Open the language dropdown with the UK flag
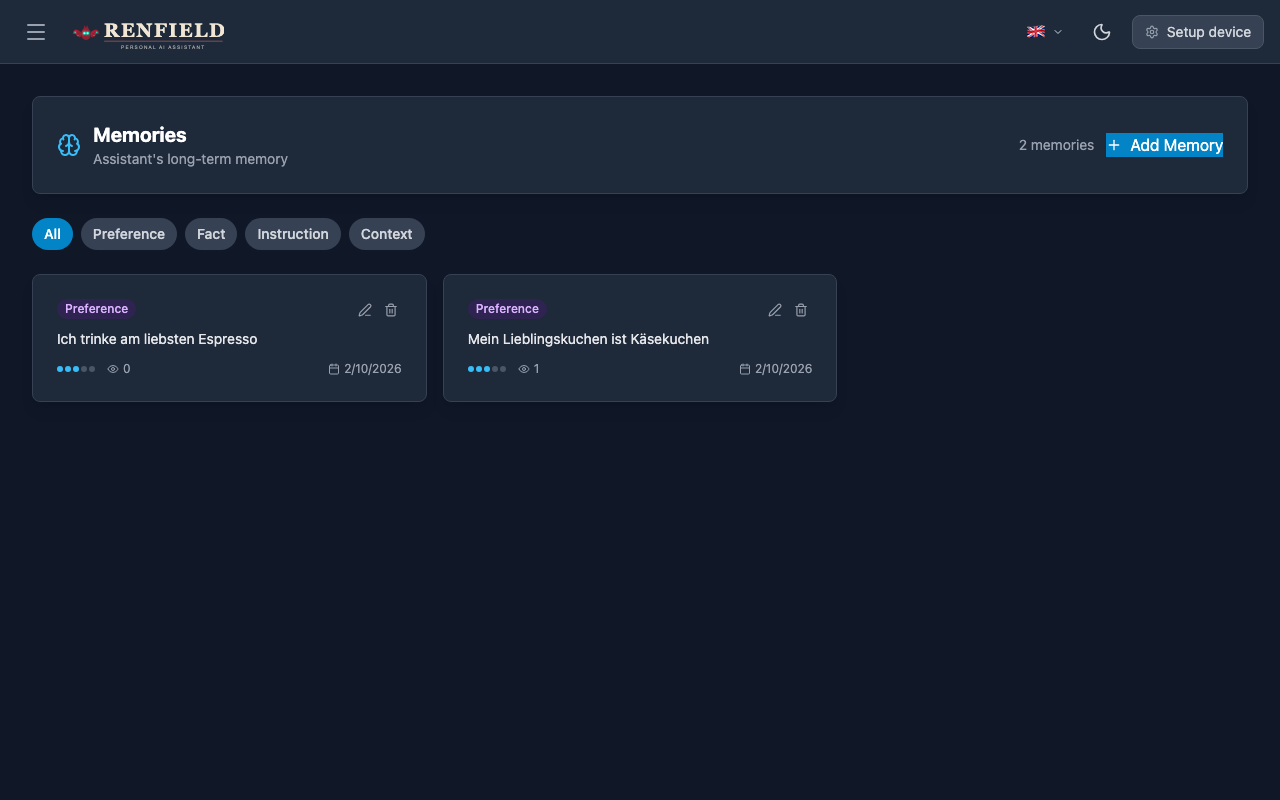 (x=1036, y=31)
